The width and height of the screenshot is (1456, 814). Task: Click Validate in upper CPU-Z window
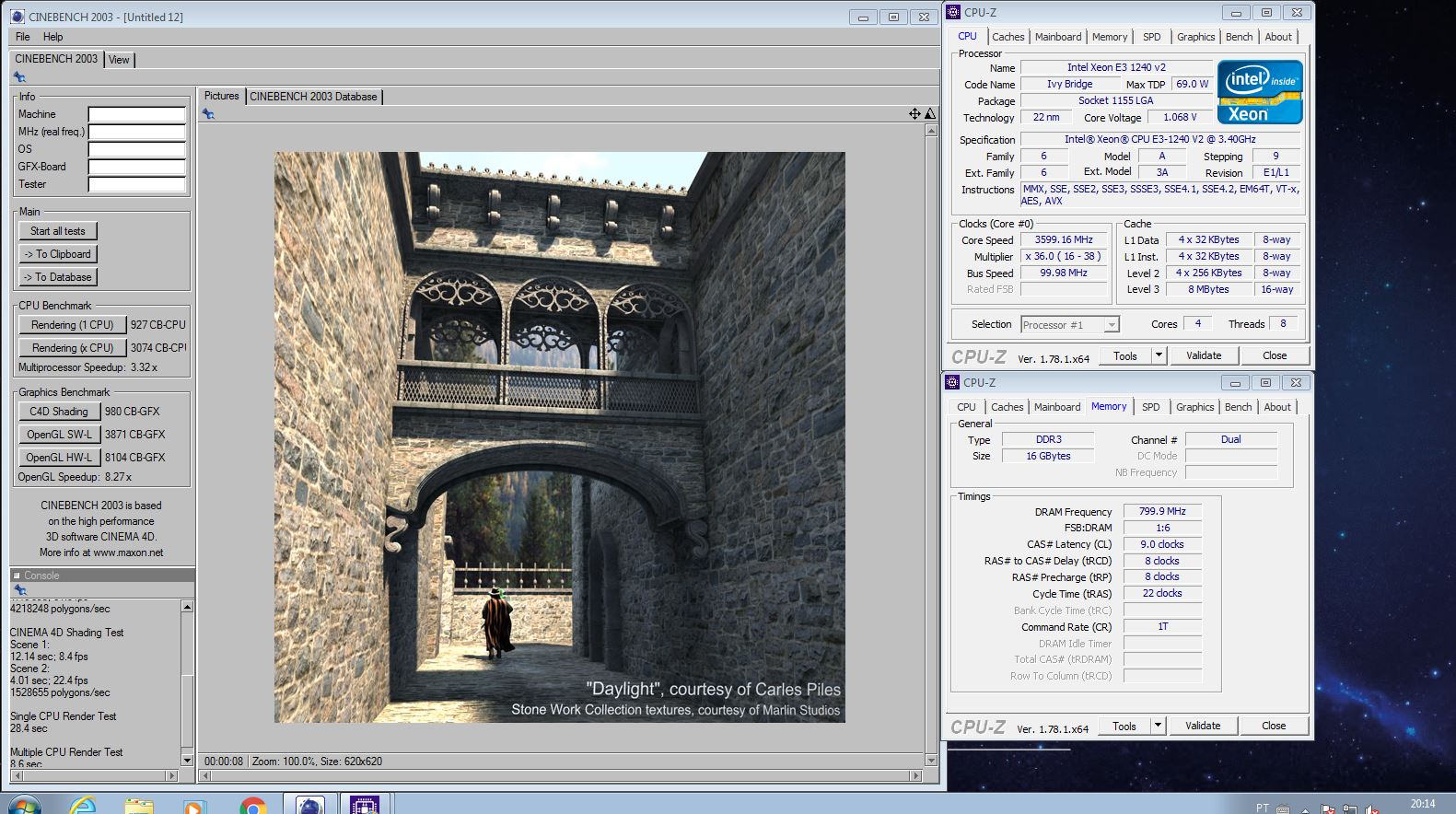click(1203, 355)
